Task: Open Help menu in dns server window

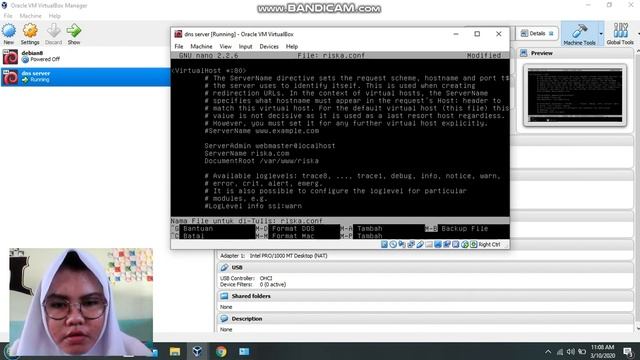Action: point(291,47)
